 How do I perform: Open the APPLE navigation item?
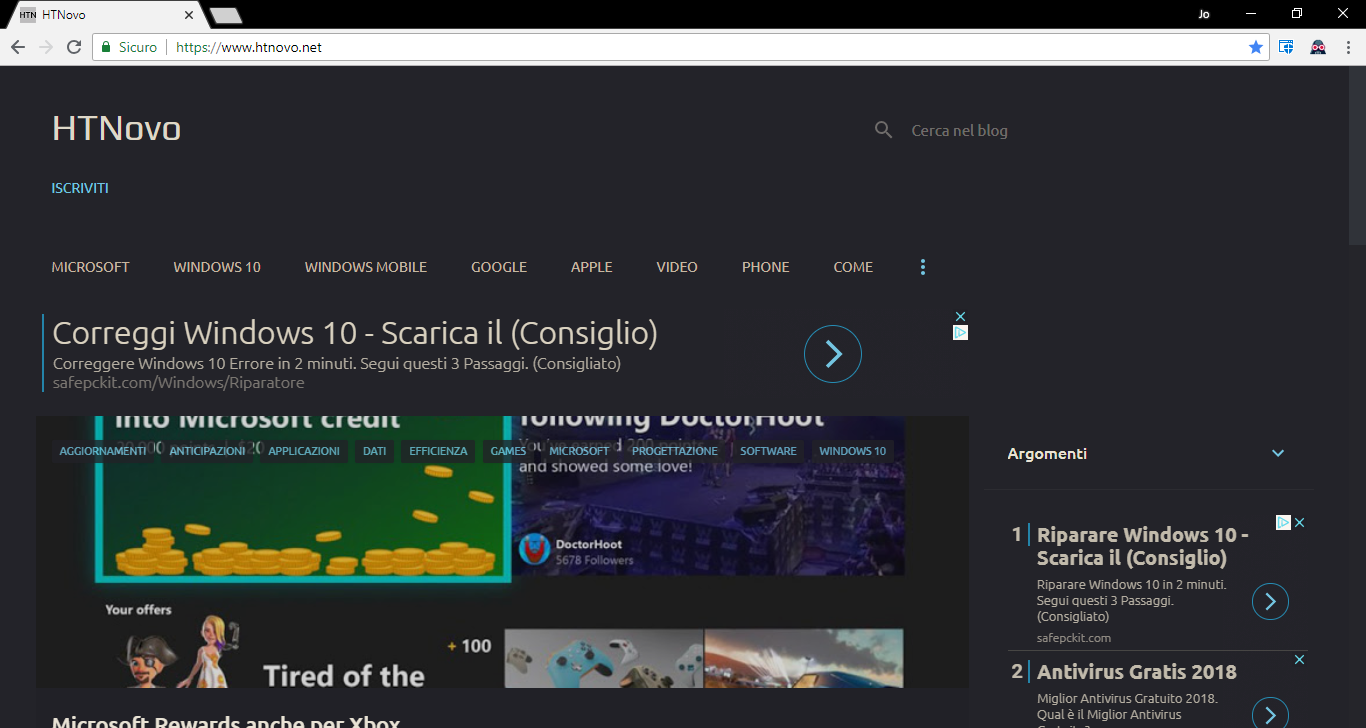[x=592, y=267]
